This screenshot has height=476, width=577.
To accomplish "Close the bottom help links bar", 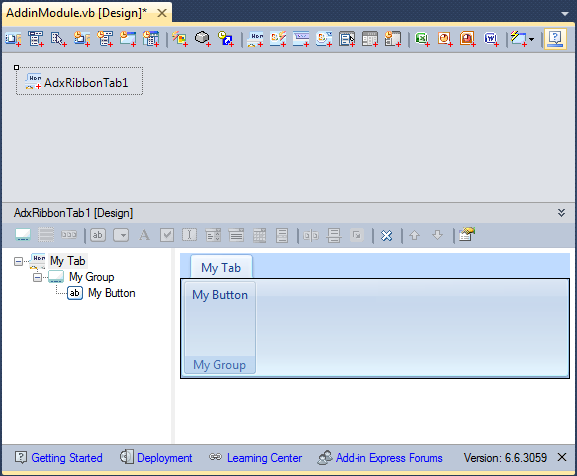I will click(x=562, y=457).
